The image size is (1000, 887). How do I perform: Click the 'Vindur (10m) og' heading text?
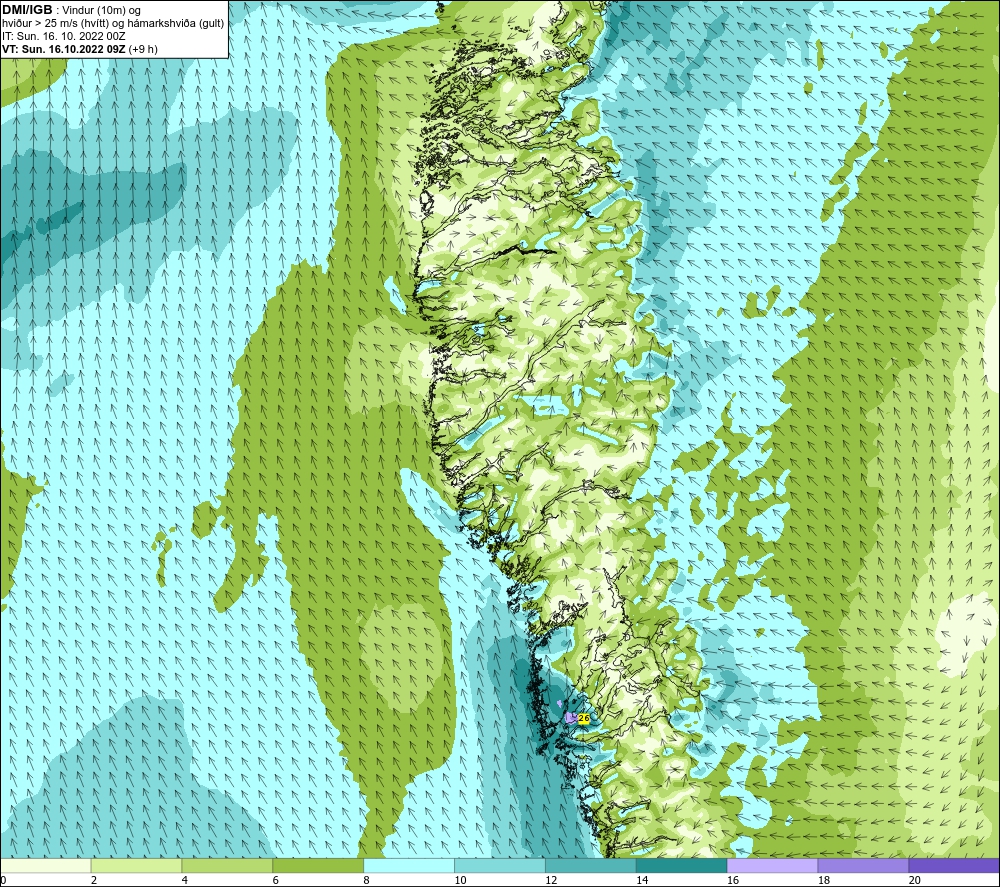coord(101,11)
